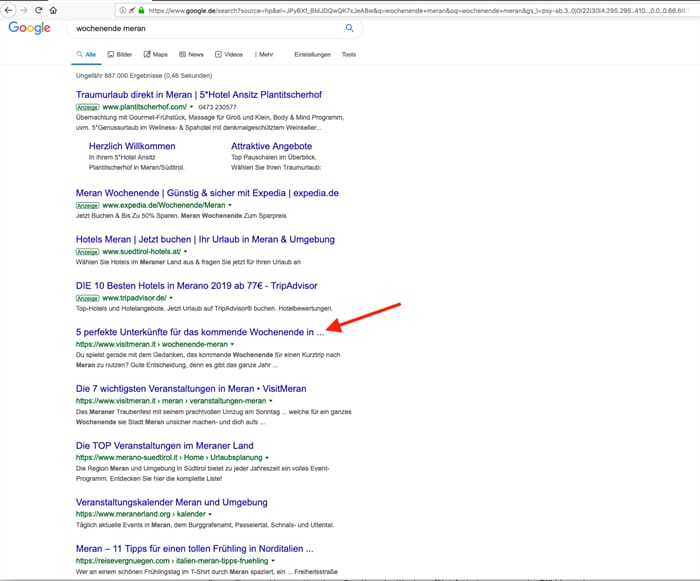Click phone number 0473 230577
Viewport: 700px width, 581px height.
click(x=217, y=107)
